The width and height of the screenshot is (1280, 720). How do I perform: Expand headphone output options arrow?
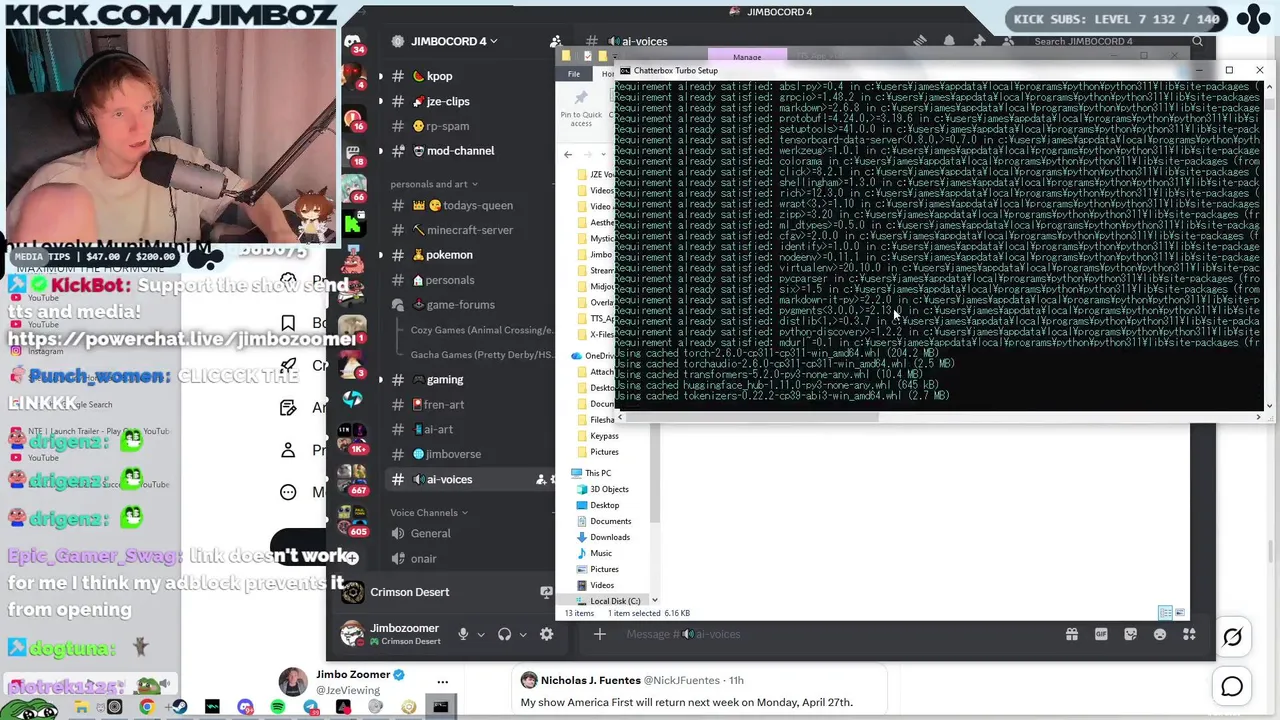[x=522, y=634]
